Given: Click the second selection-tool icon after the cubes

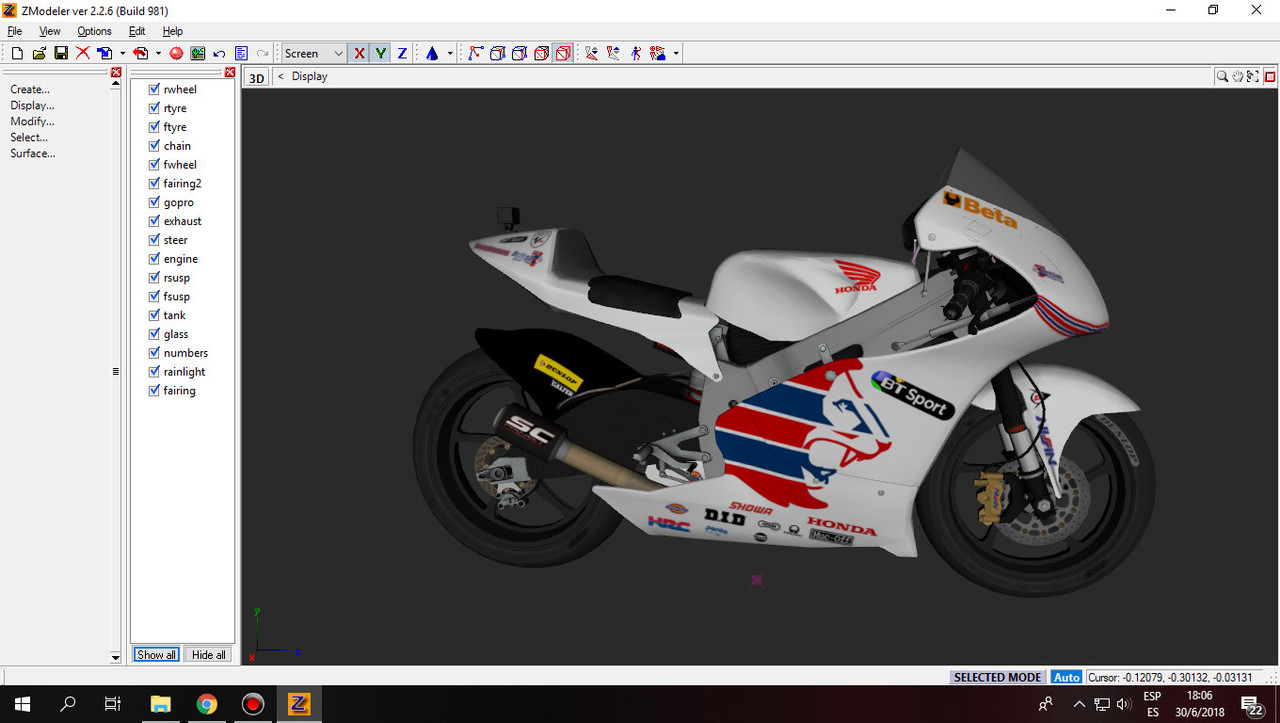Looking at the screenshot, I should (x=614, y=53).
